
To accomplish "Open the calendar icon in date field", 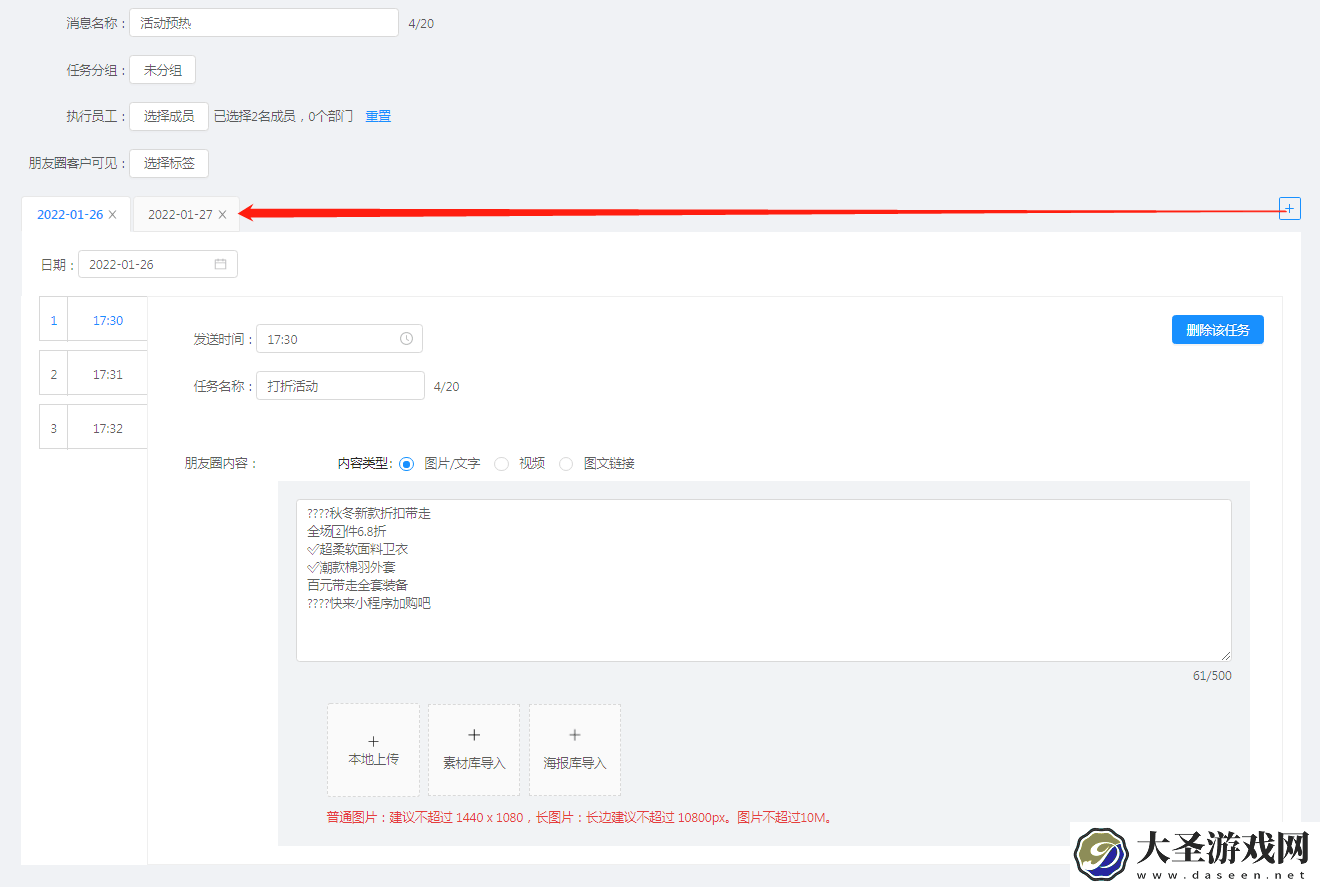I will [x=220, y=264].
